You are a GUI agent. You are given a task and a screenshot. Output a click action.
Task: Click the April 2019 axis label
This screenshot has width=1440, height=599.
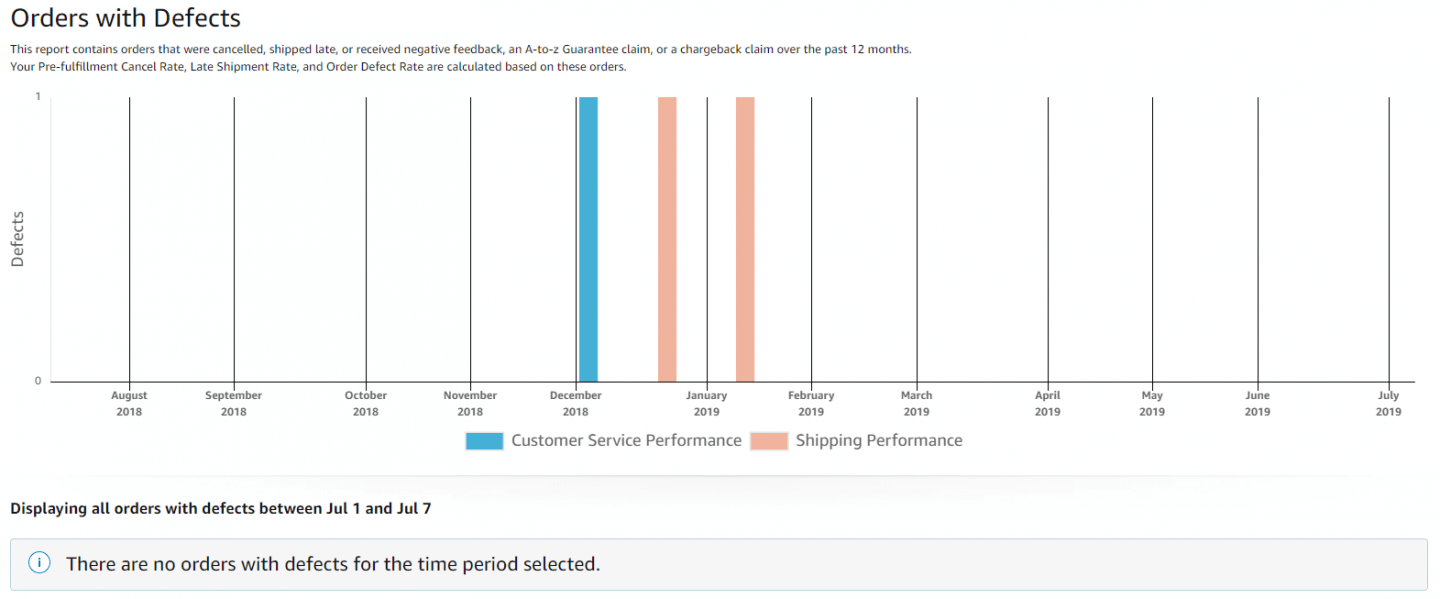click(x=1048, y=403)
